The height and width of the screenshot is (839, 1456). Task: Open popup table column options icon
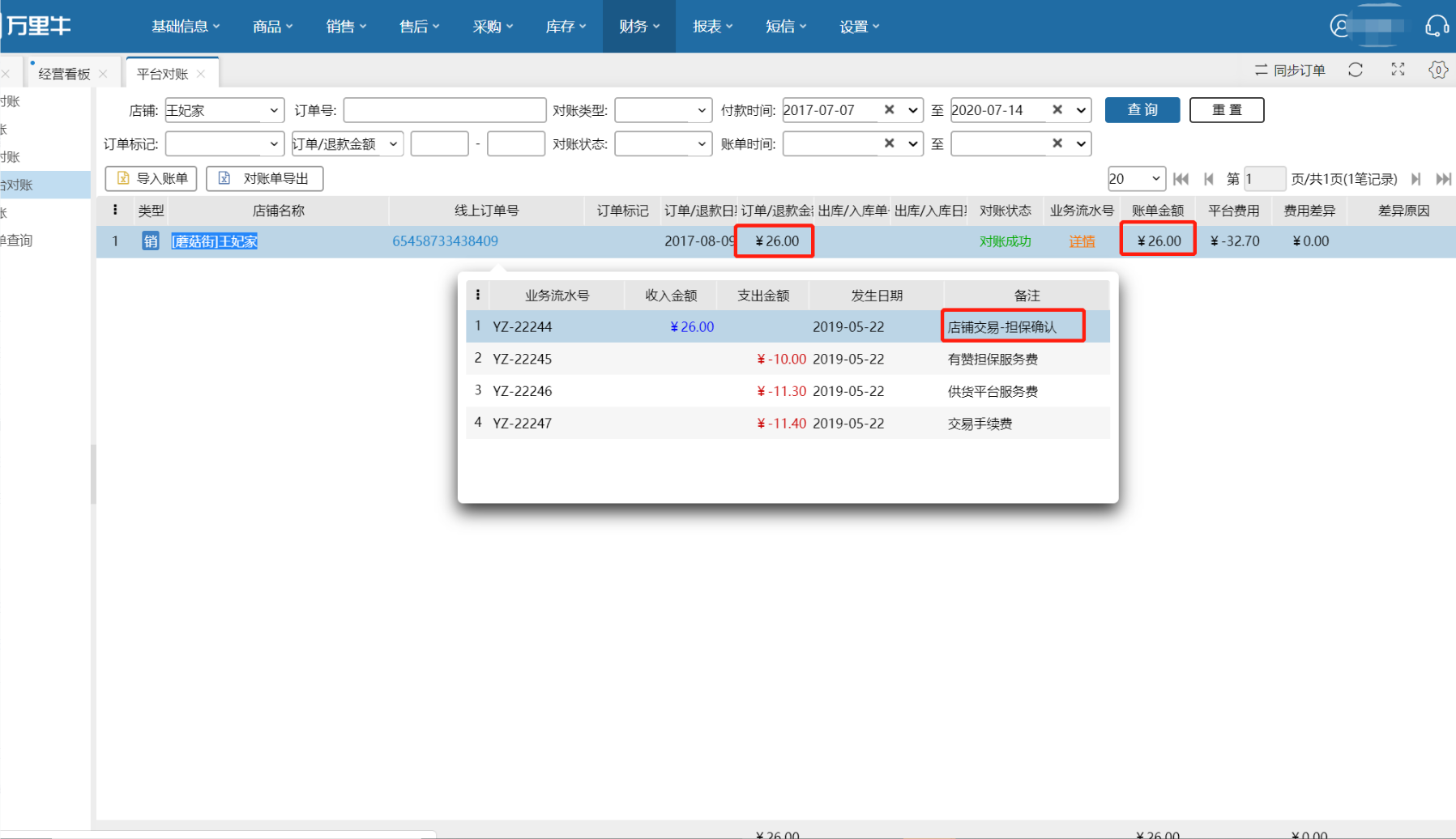click(477, 296)
